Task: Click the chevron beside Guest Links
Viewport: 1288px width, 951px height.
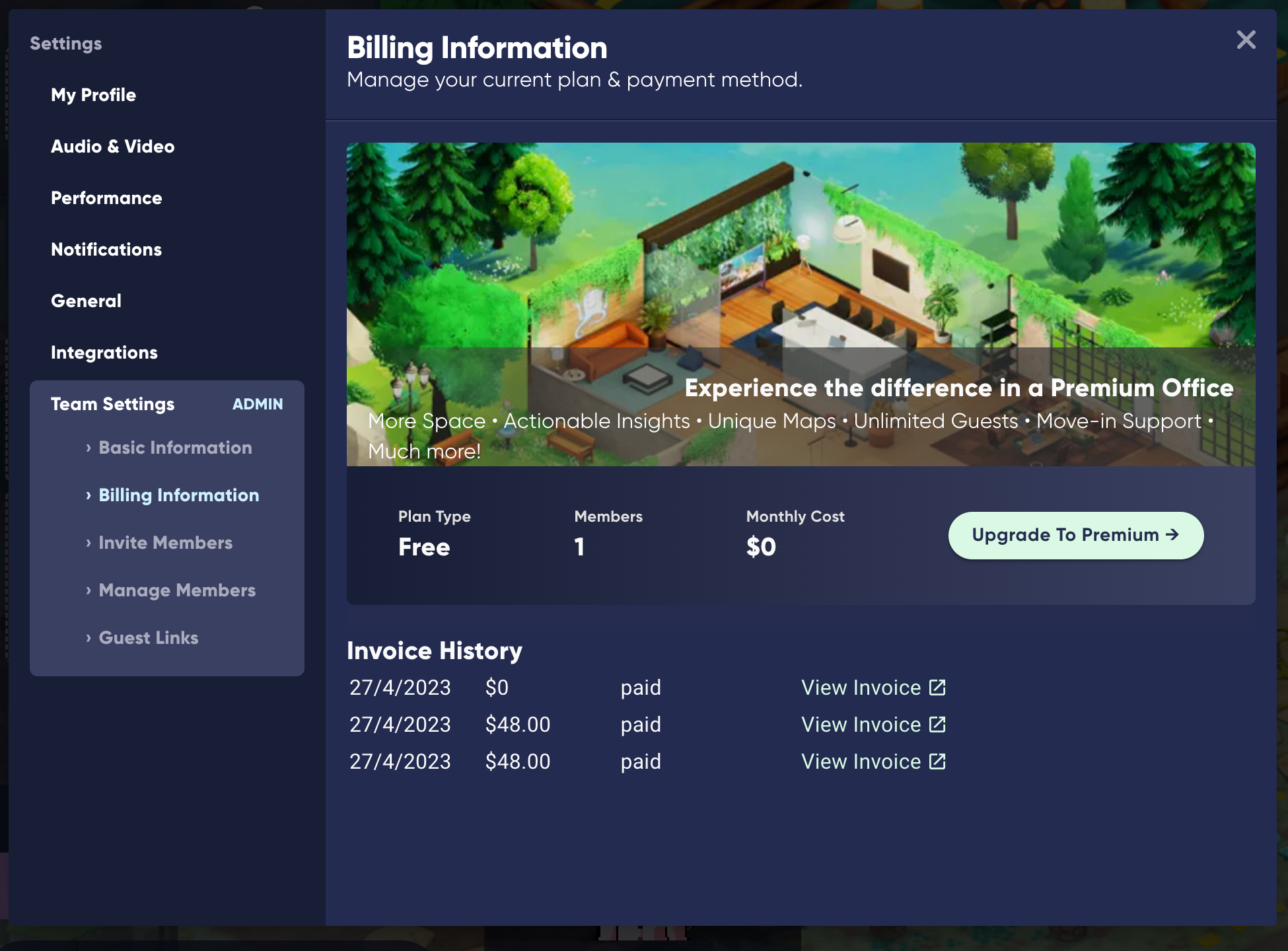Action: point(89,638)
